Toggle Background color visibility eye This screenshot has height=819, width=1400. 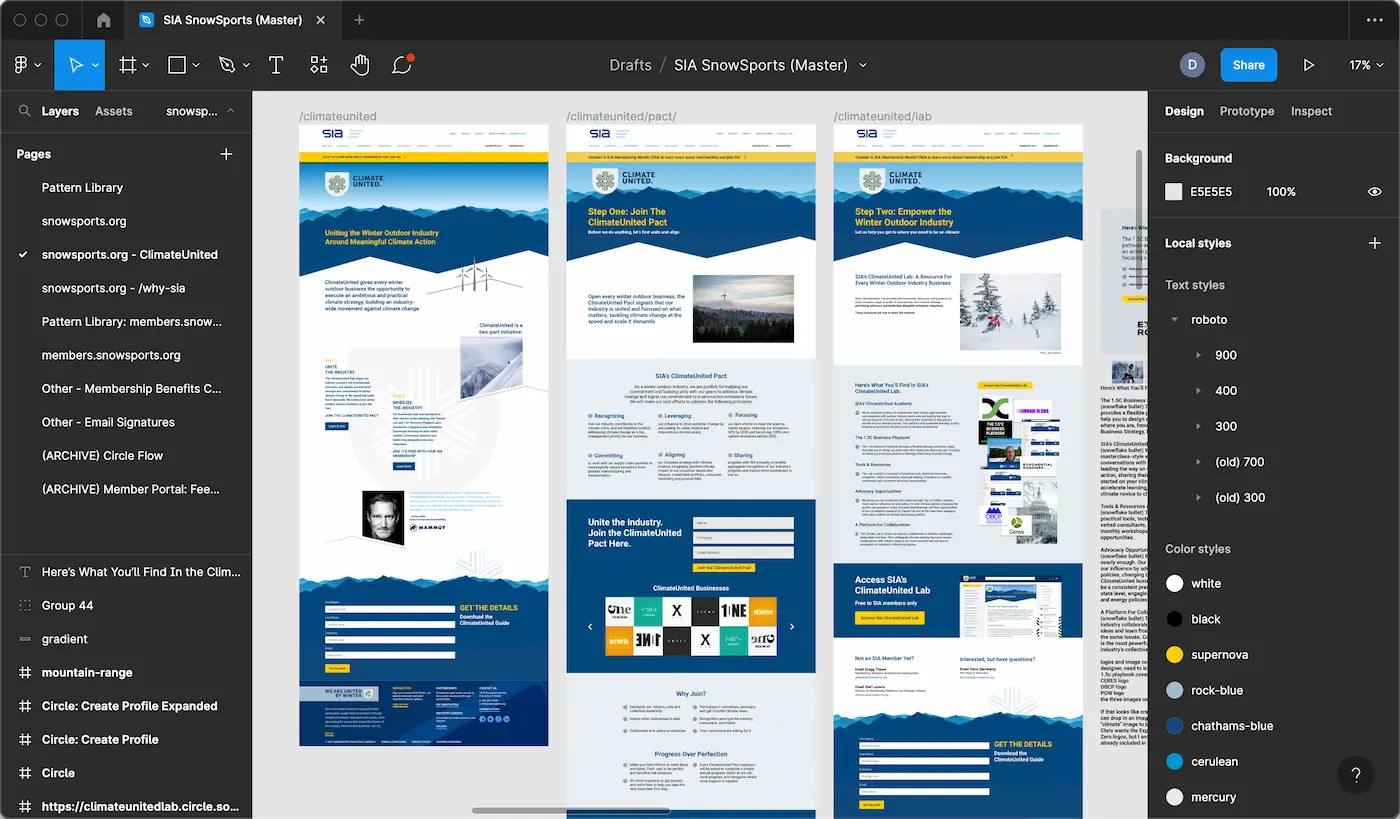(x=1375, y=192)
